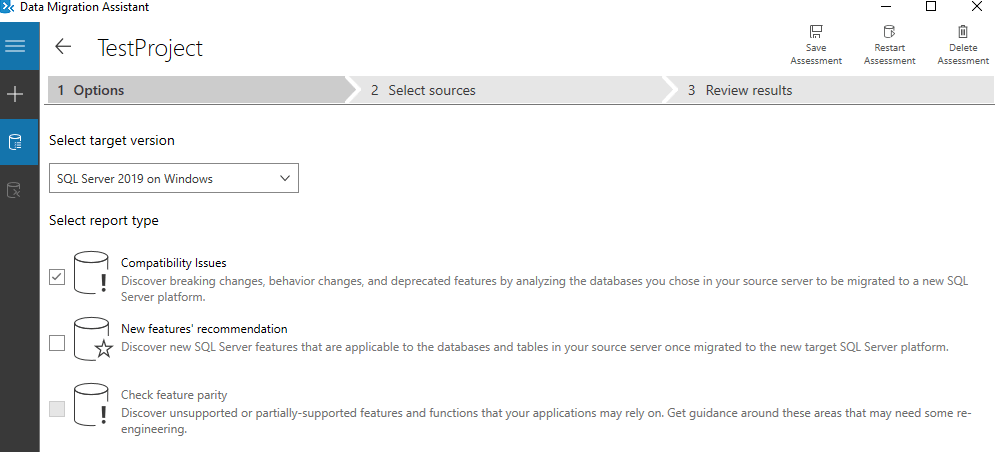Image resolution: width=1000 pixels, height=452 pixels.
Task: Open the Assessments database icon in sidebar
Action: pos(15,142)
